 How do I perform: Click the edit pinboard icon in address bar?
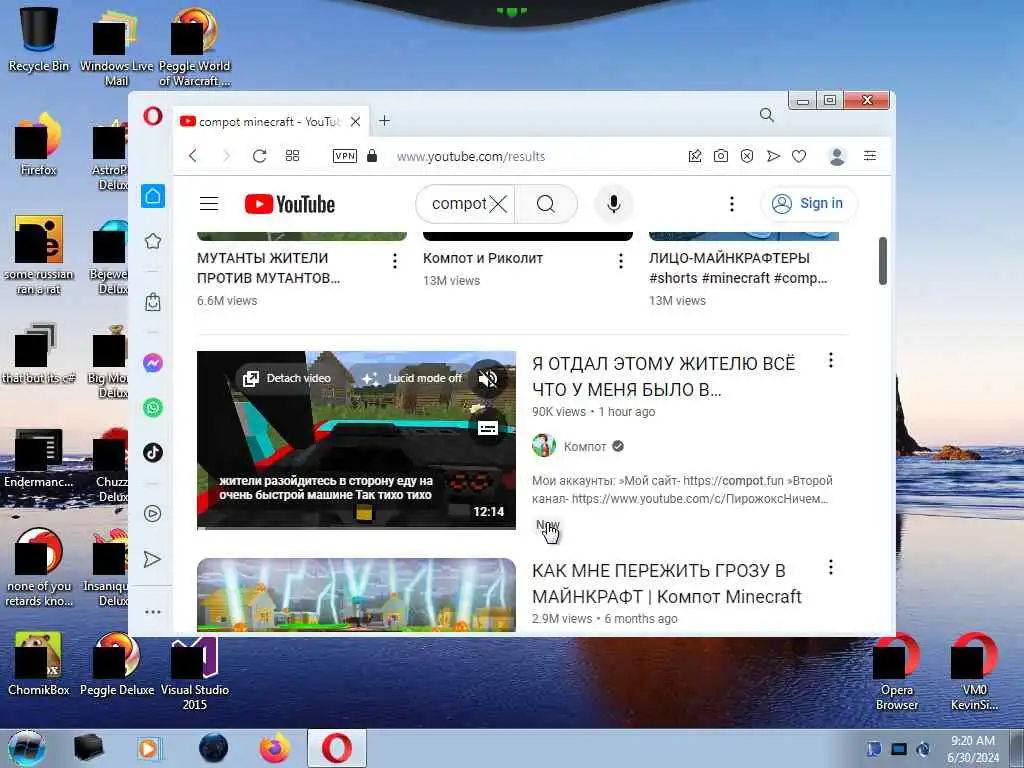coord(695,156)
